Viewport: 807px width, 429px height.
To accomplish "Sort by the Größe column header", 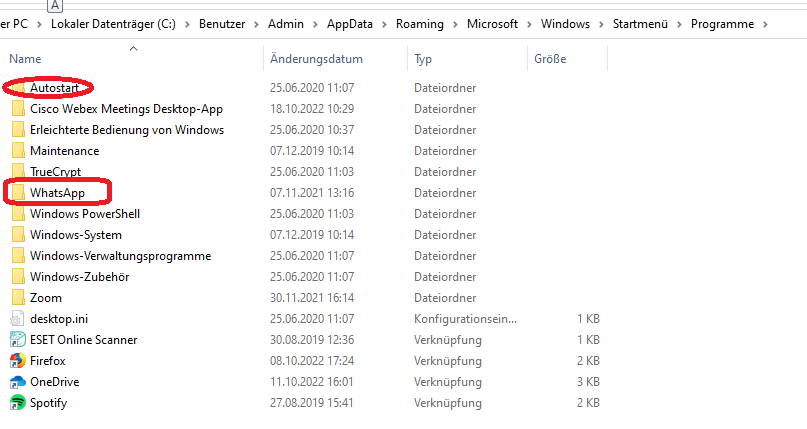I will (x=550, y=59).
